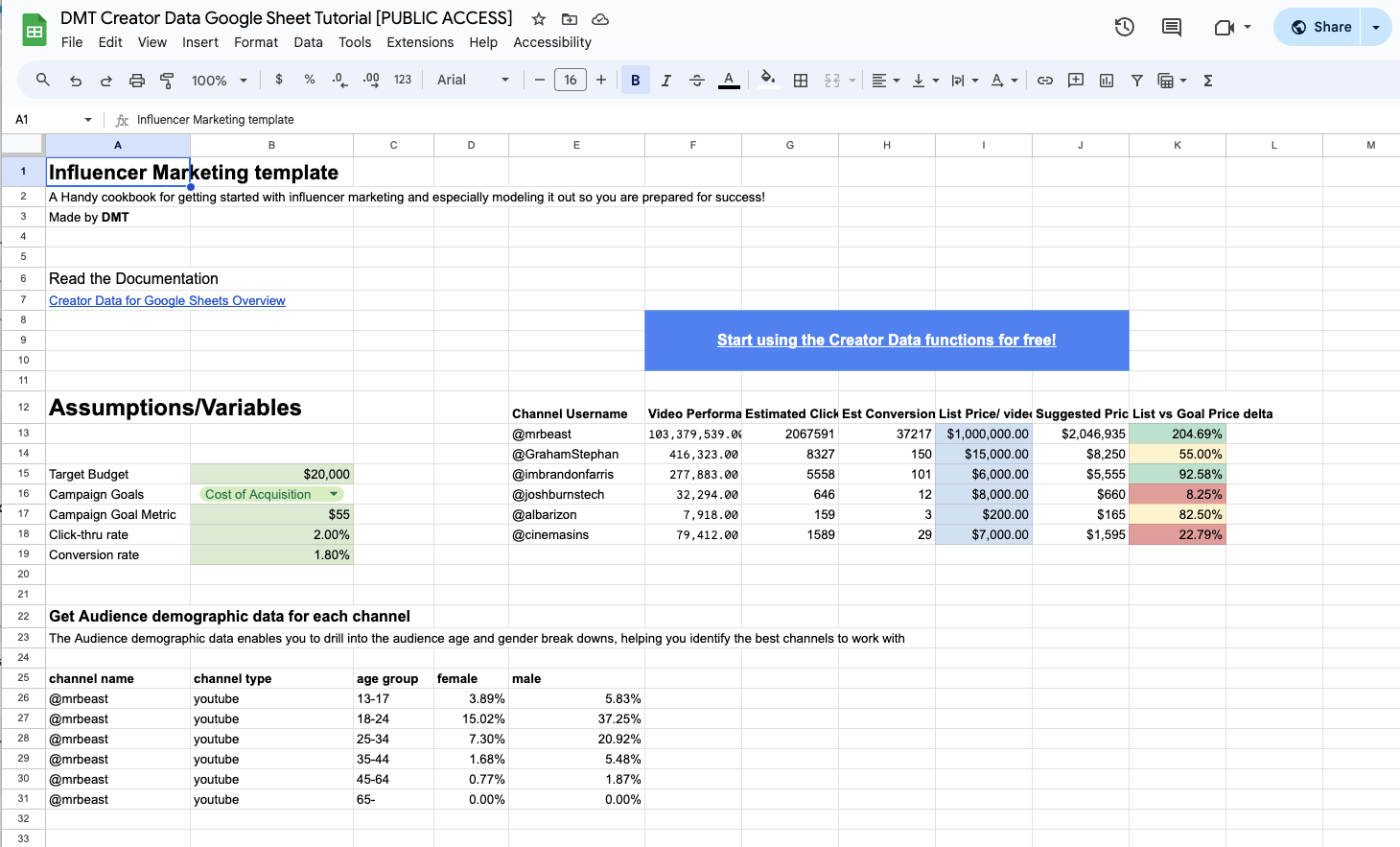Viewport: 1400px width, 847px height.
Task: Open vertical align dropdown
Action: click(925, 81)
